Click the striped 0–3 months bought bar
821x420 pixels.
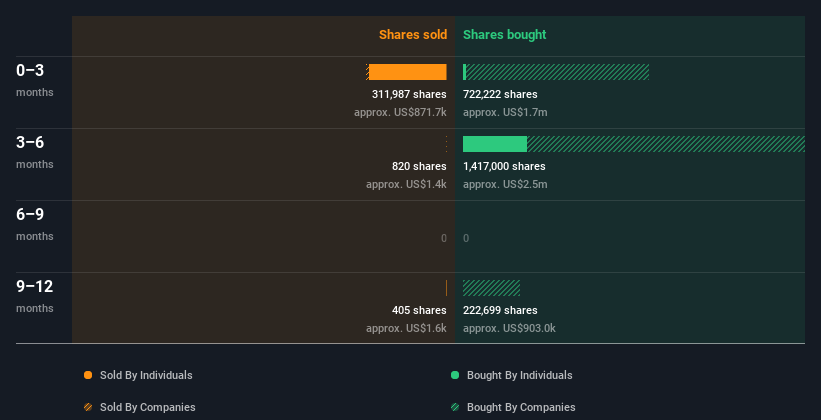(x=558, y=72)
